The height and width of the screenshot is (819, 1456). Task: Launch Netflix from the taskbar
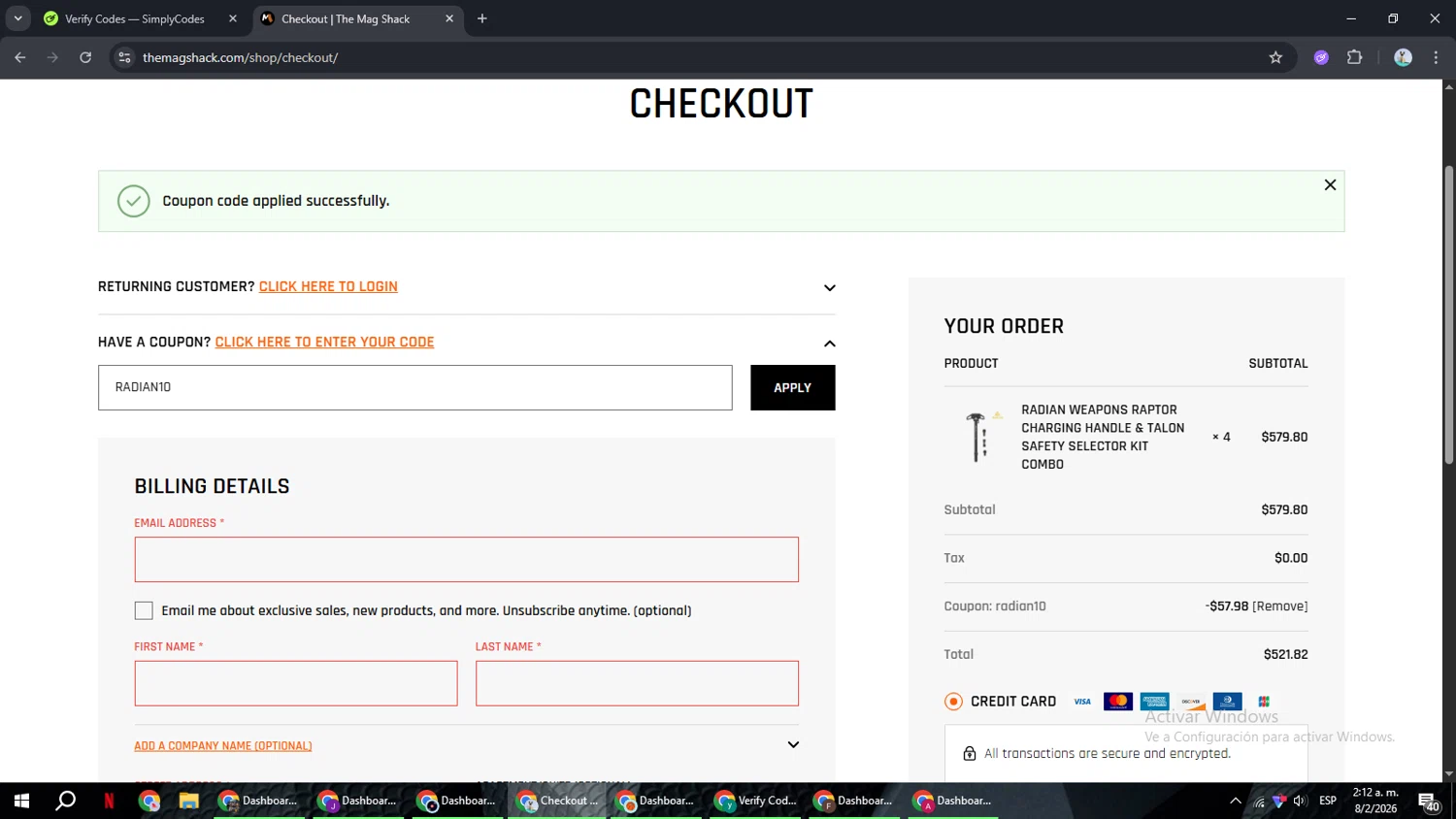coord(109,801)
